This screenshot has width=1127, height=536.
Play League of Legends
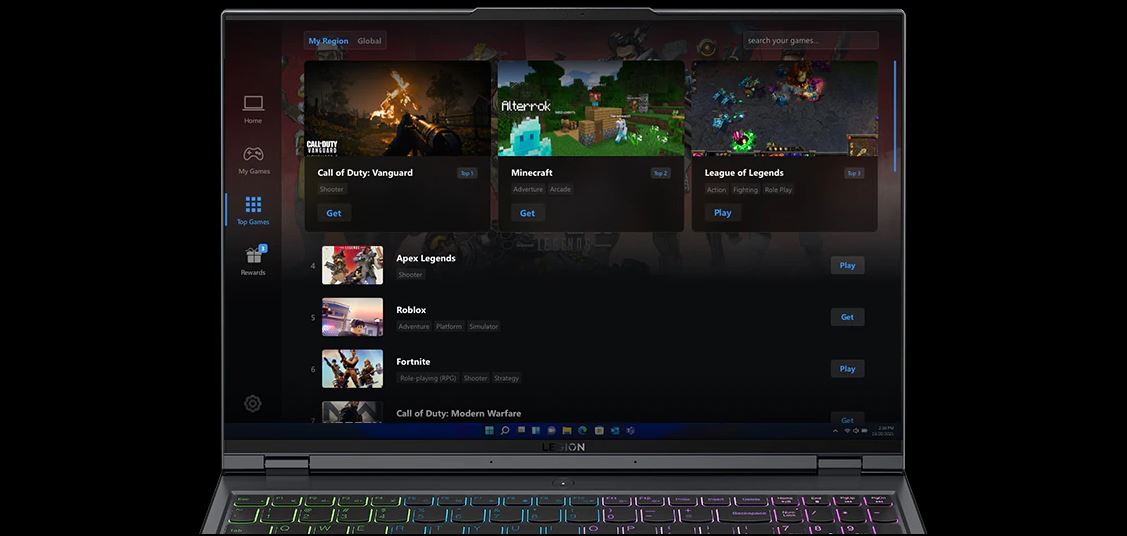[x=722, y=213]
